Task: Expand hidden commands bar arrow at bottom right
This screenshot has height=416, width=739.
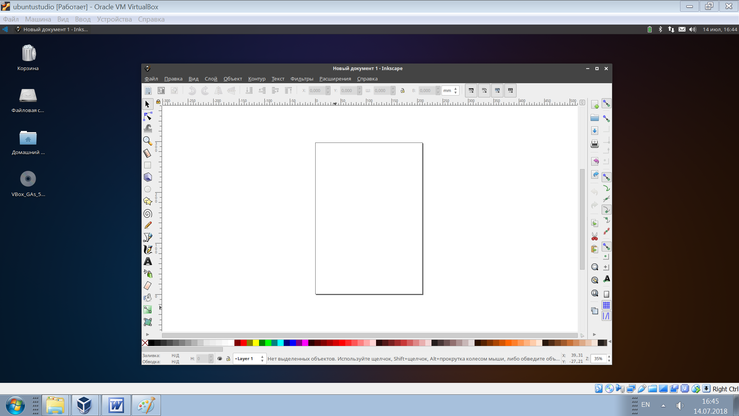Action: pos(595,334)
